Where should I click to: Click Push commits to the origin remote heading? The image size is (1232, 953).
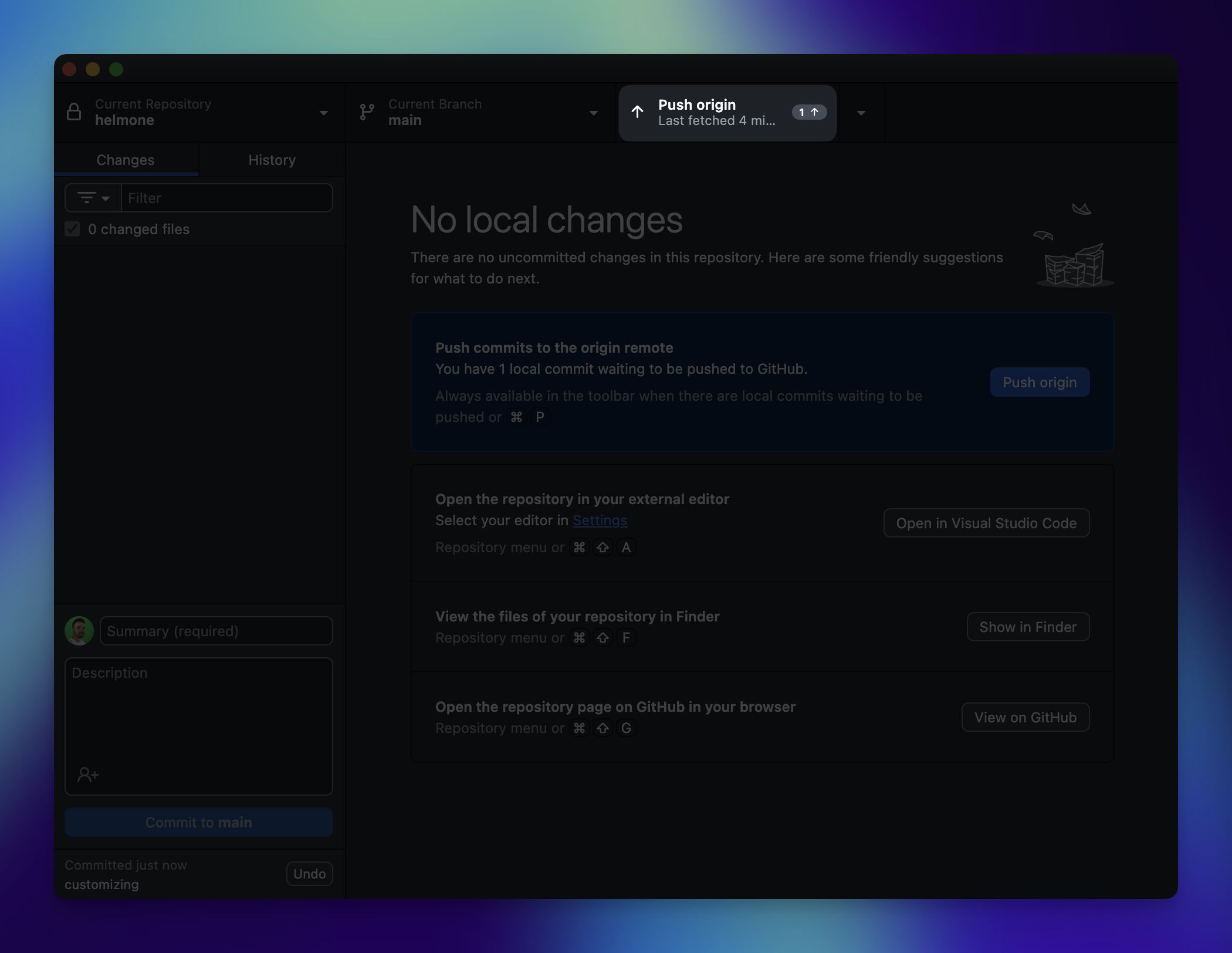(x=554, y=347)
